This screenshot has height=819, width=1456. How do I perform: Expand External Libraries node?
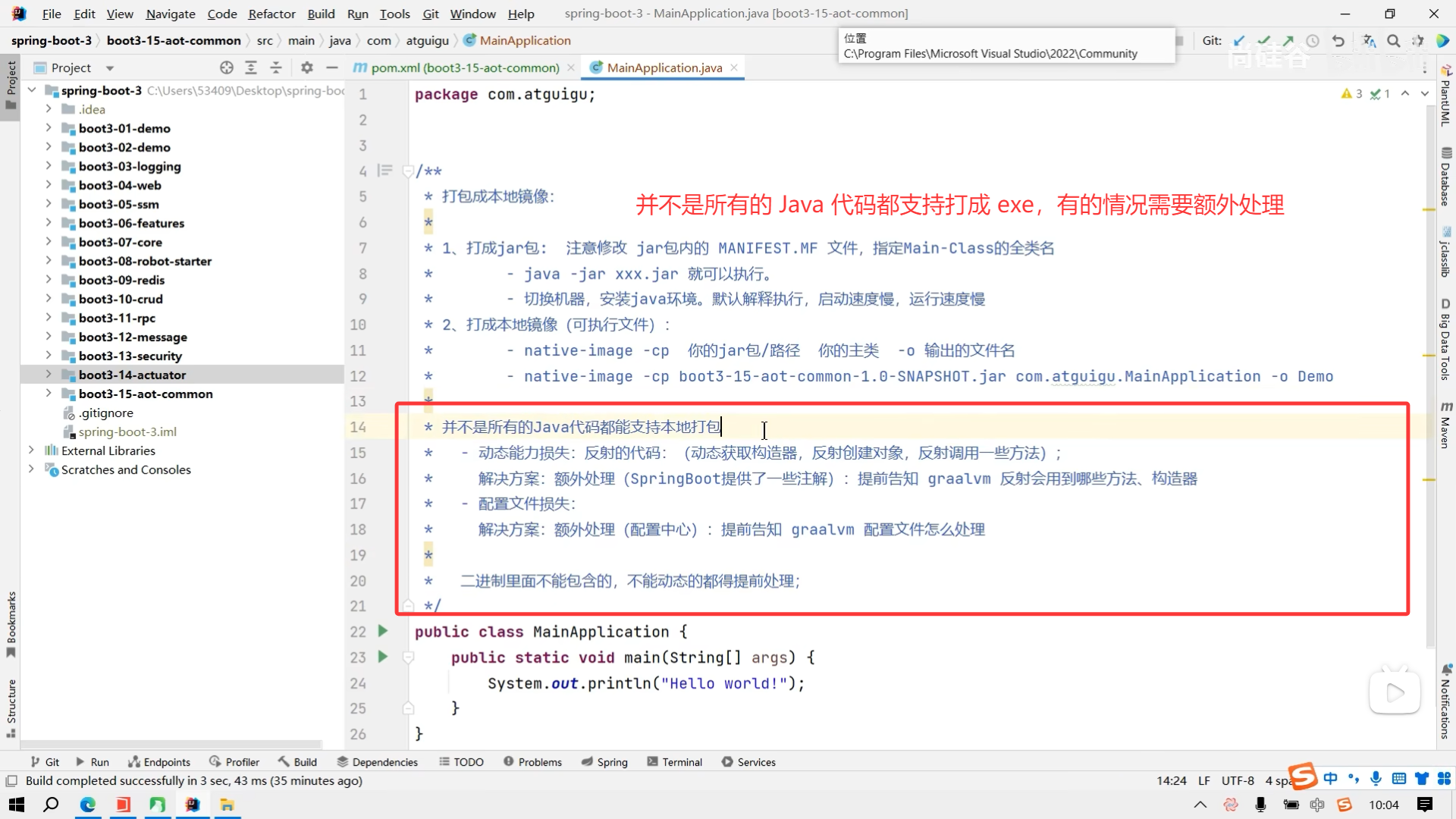pyautogui.click(x=31, y=450)
